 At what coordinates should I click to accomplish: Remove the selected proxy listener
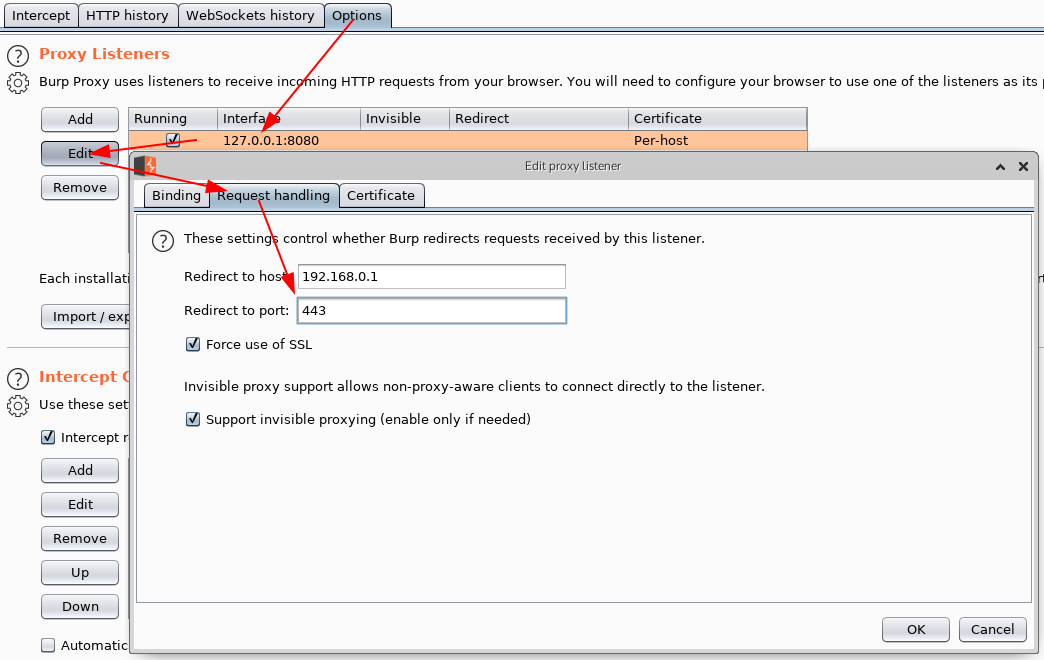80,188
